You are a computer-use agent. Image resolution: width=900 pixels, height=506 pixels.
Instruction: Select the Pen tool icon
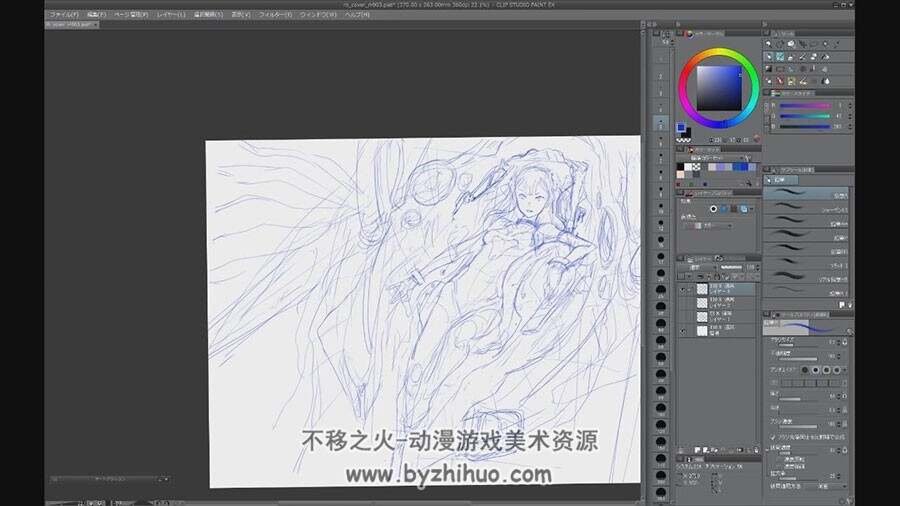click(x=769, y=56)
